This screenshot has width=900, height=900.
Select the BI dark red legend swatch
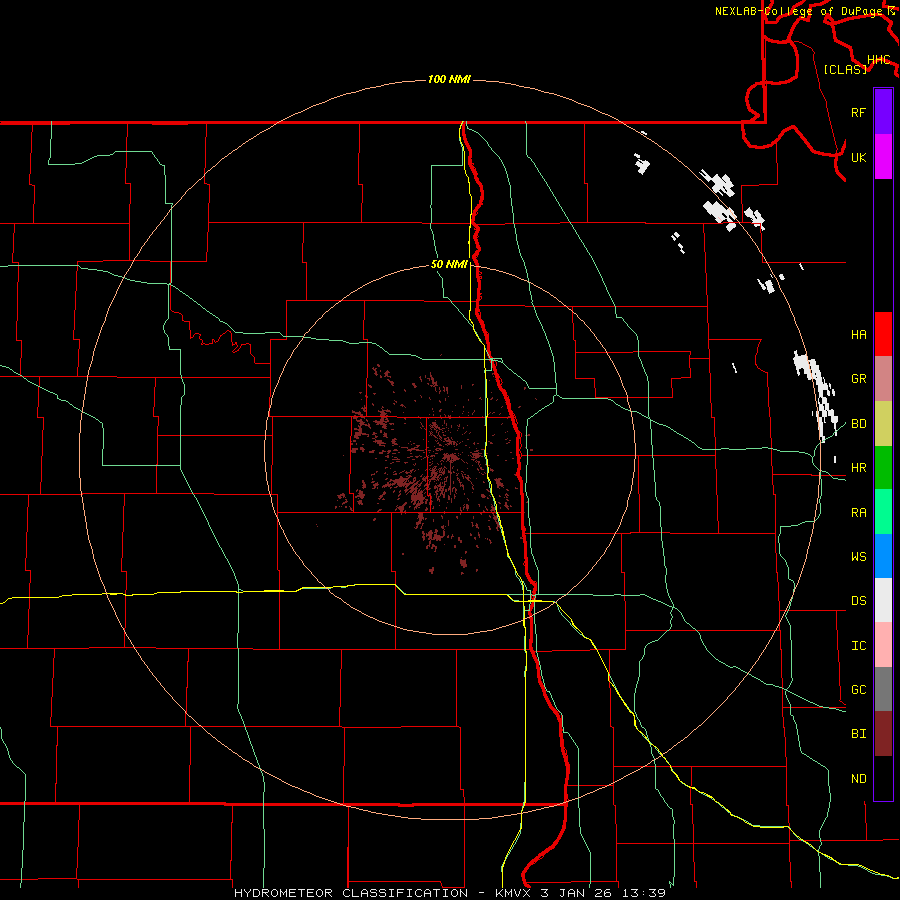[x=883, y=734]
